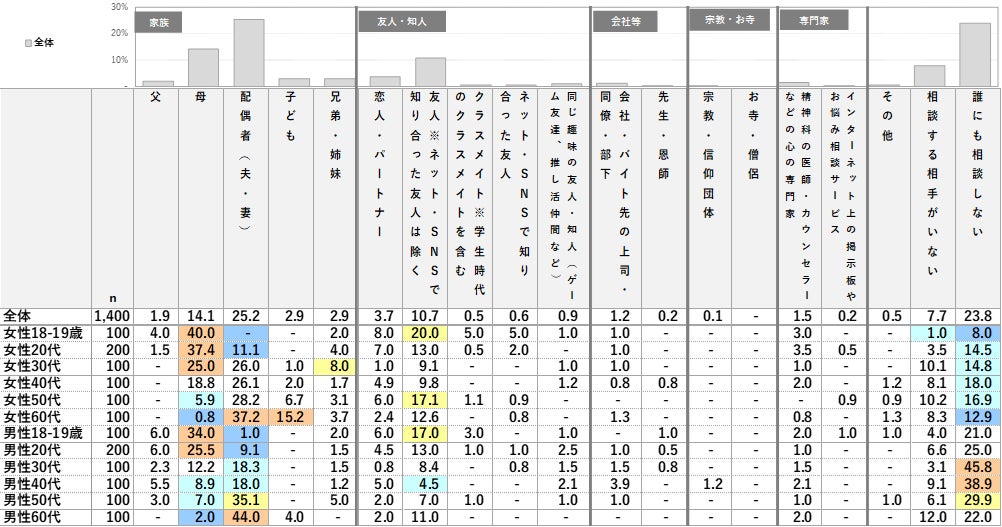Viewport: 1002px width, 527px height.
Task: Click the 男性50代 row label
Action: pyautogui.click(x=32, y=500)
